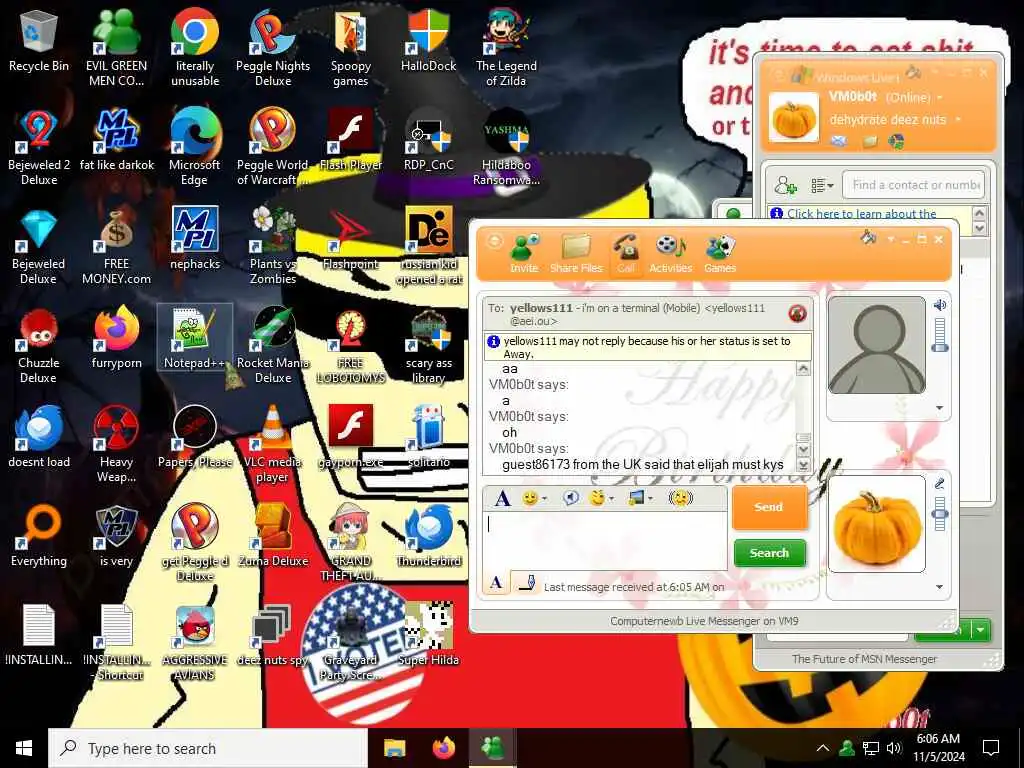Send a nudge with the shaking face icon
1024x768 pixels.
tap(680, 498)
